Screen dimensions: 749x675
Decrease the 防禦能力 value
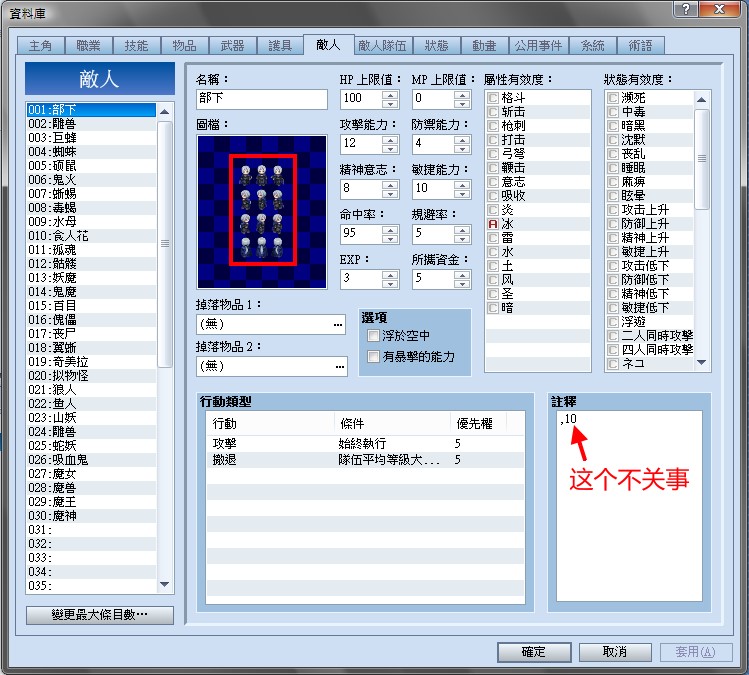[462, 149]
